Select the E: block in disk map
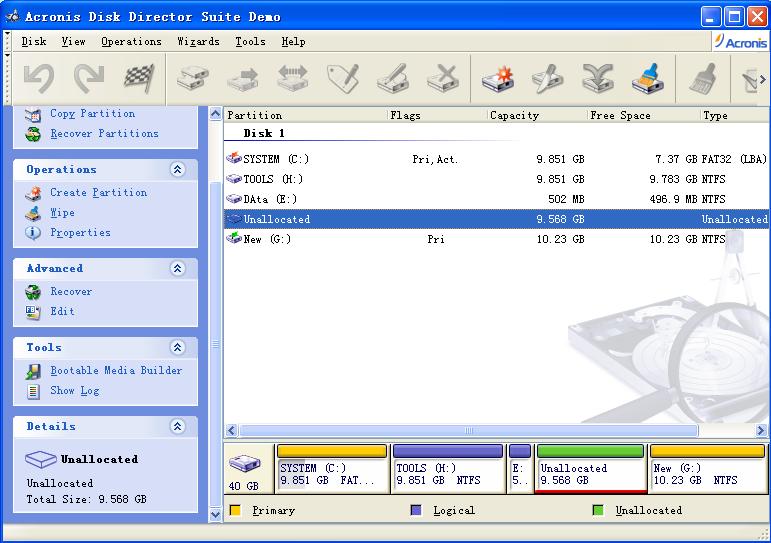 520,469
